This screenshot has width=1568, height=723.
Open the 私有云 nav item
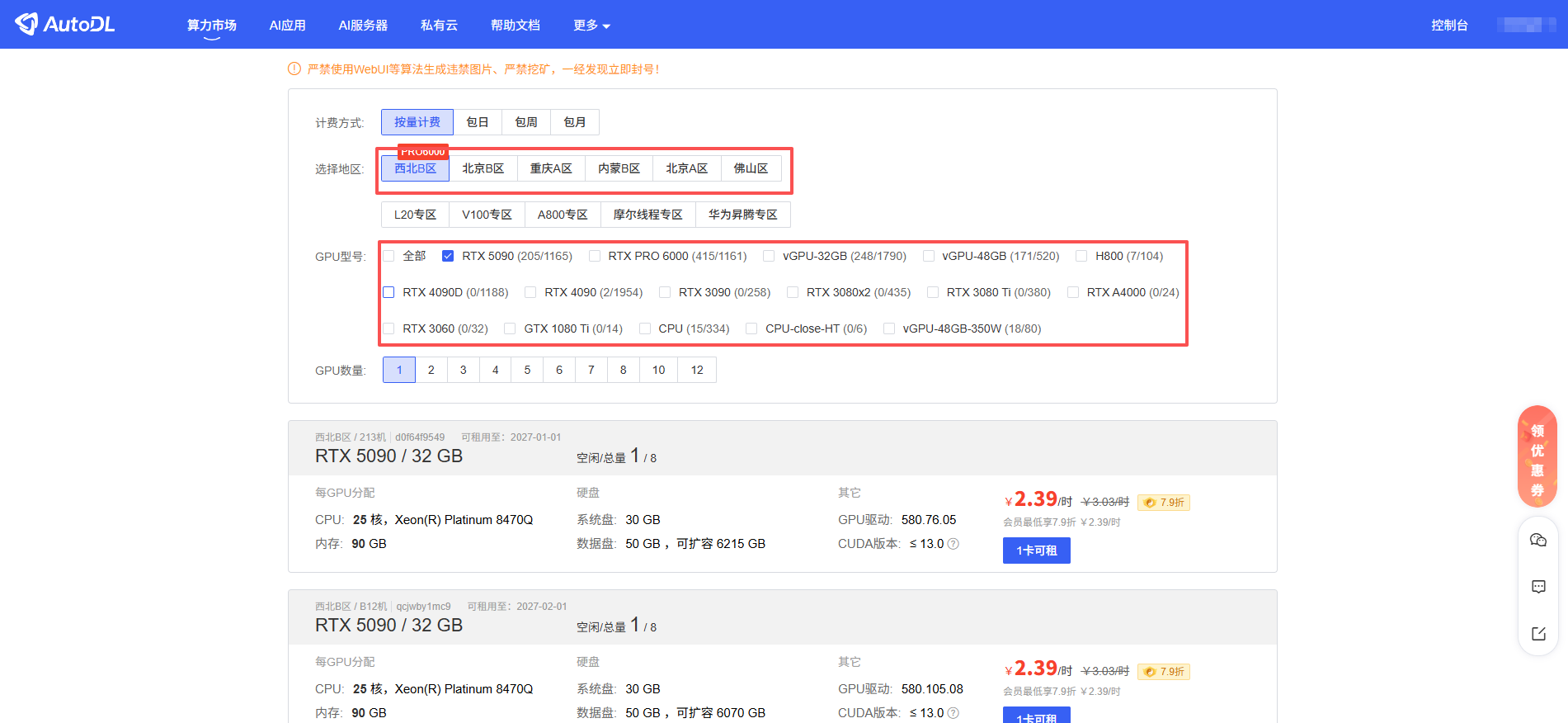pos(439,26)
